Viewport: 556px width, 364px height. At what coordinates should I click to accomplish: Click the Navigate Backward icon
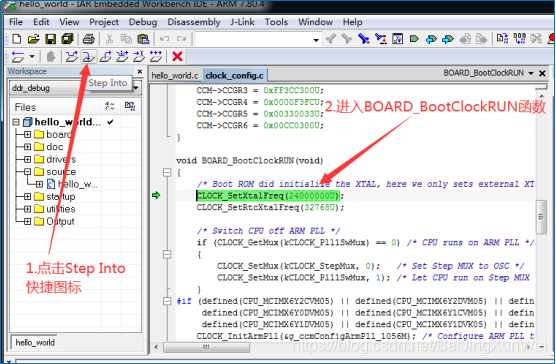coord(465,39)
